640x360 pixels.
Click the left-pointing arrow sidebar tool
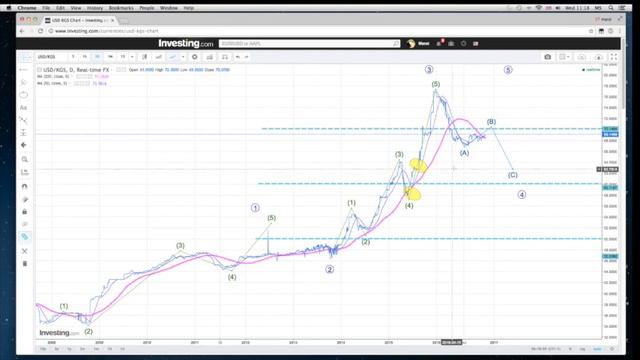pos(24,145)
